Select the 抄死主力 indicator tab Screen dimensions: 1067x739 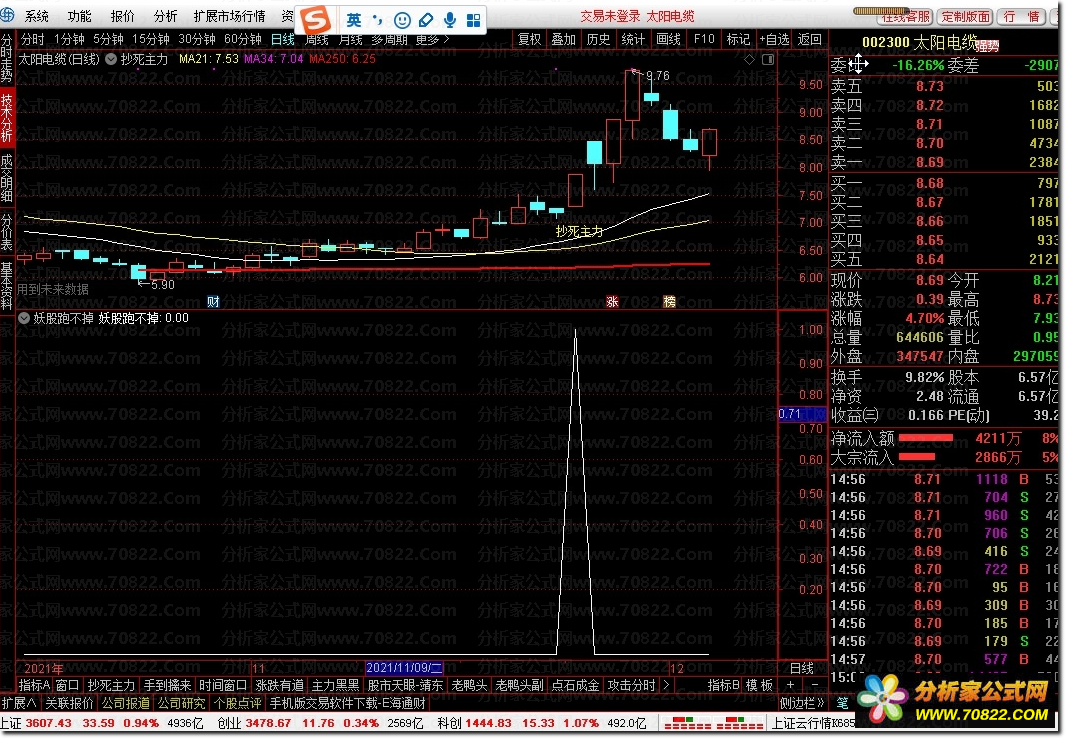coord(111,685)
